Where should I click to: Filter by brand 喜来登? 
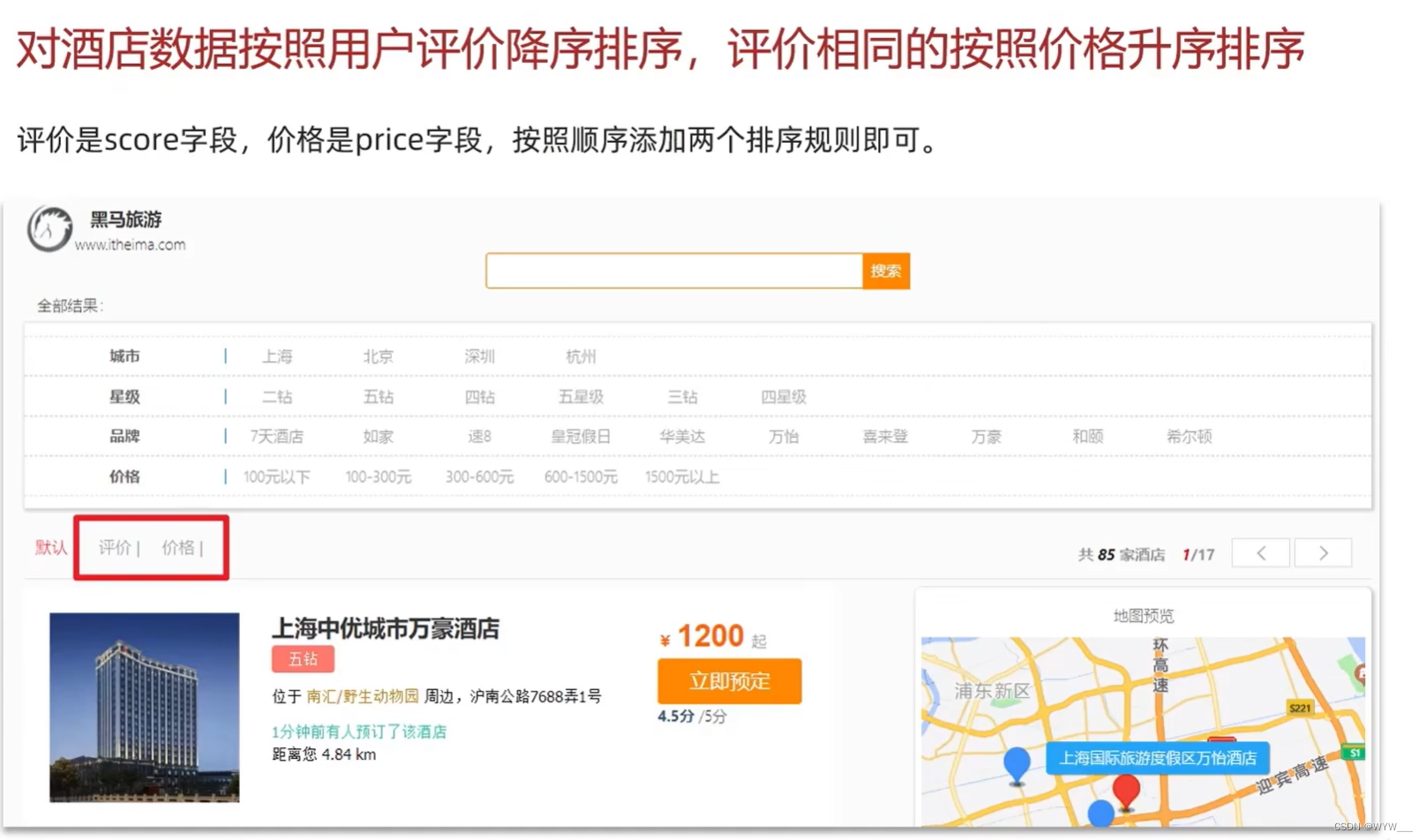tap(885, 437)
